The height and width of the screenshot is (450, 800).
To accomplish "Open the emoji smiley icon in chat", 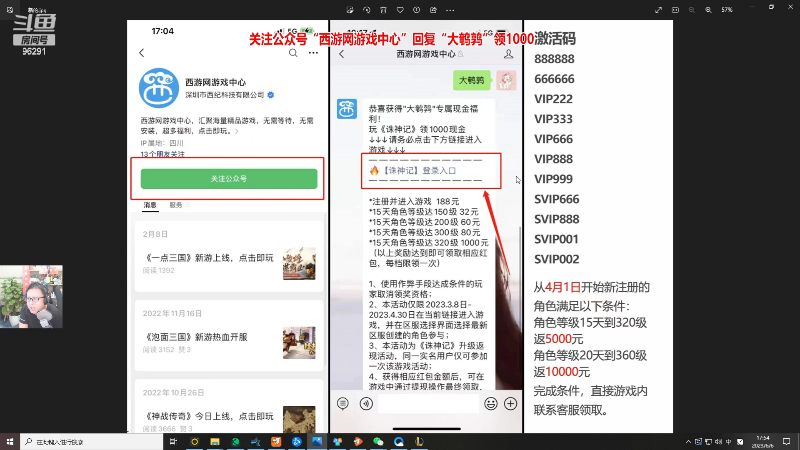I will pyautogui.click(x=491, y=404).
